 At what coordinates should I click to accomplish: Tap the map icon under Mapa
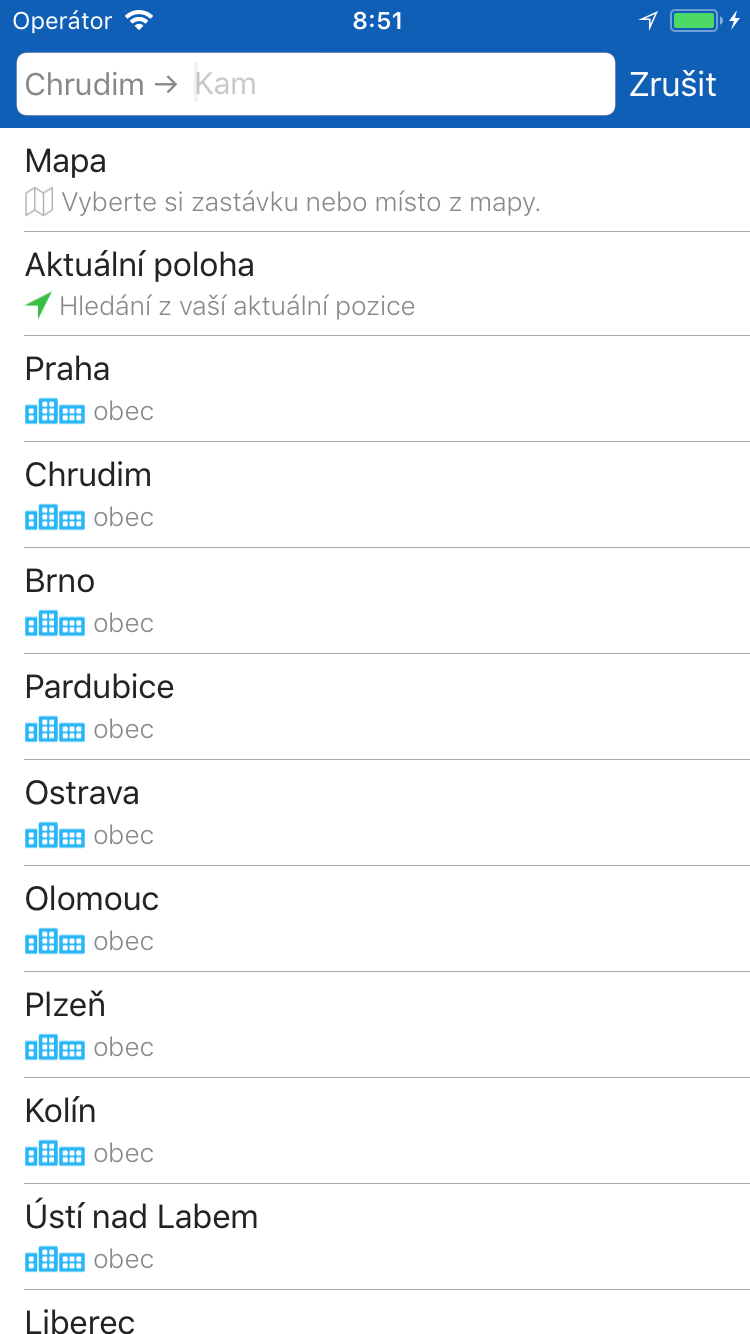[x=39, y=203]
